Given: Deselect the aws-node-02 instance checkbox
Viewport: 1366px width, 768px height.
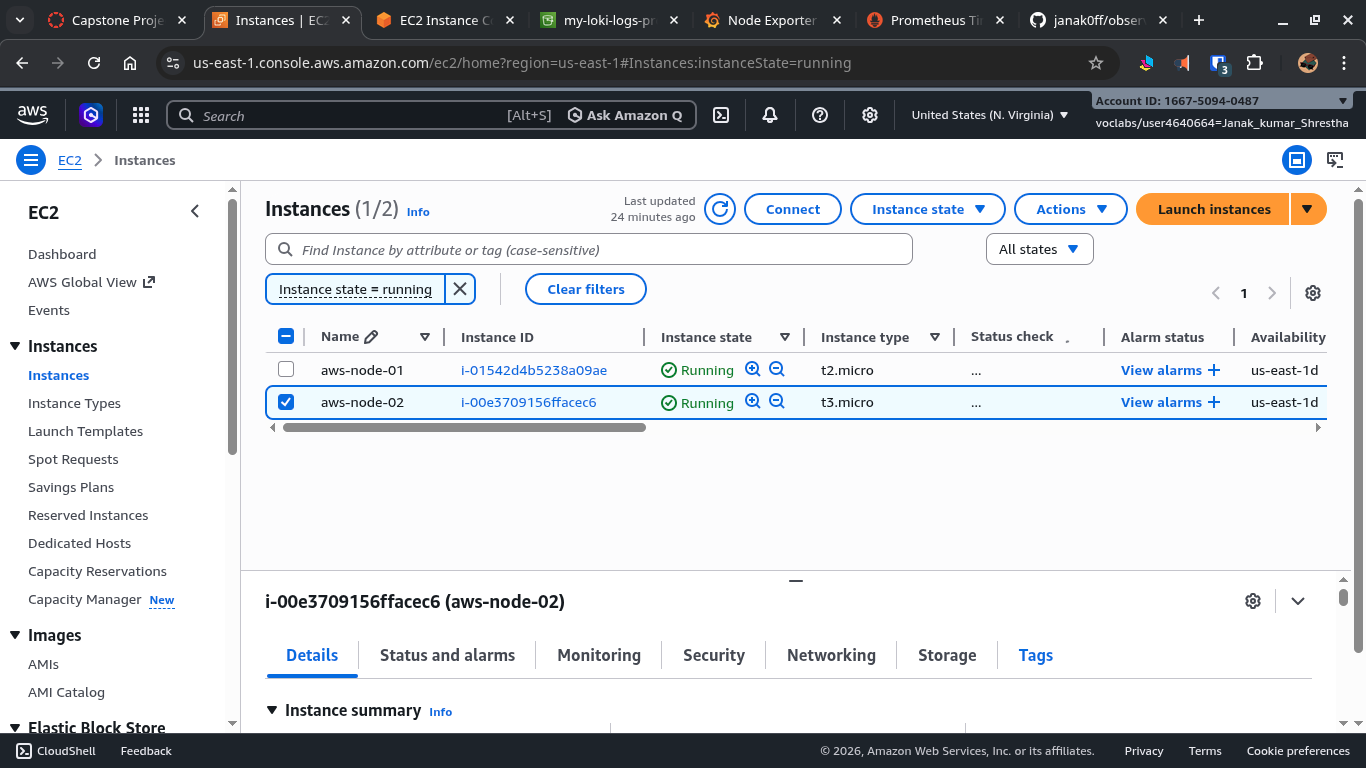Looking at the screenshot, I should click(x=286, y=401).
